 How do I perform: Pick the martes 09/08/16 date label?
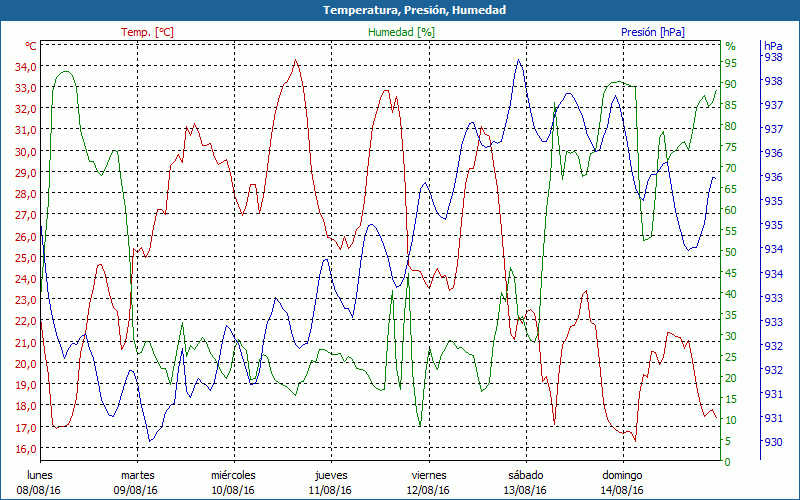137,482
